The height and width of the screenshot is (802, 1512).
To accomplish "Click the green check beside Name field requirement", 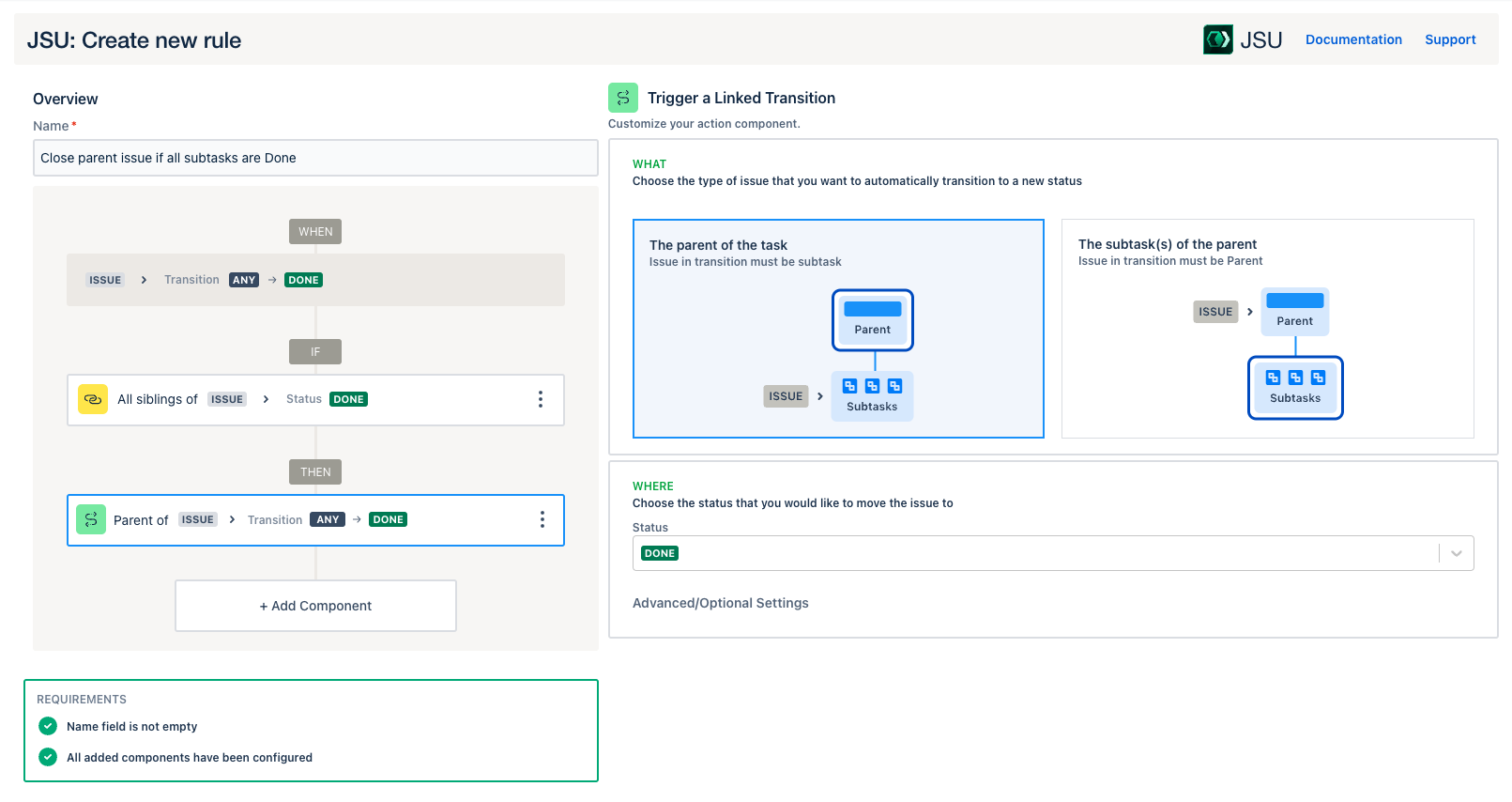I will pyautogui.click(x=48, y=726).
